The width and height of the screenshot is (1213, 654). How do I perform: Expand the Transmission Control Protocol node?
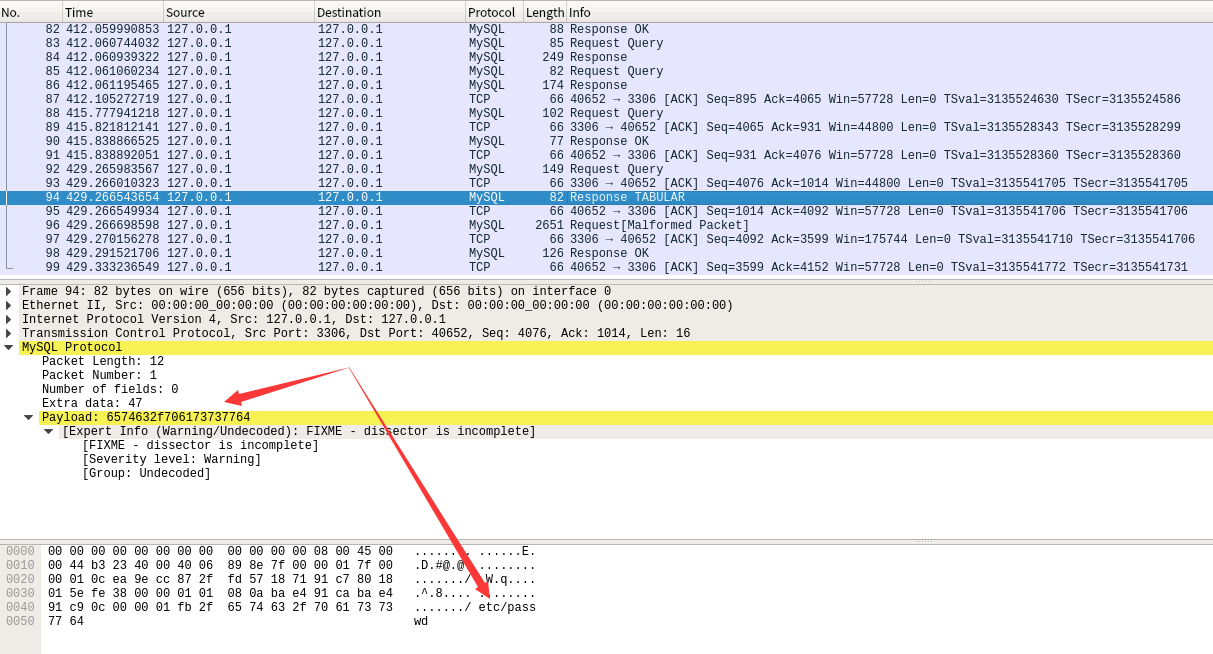click(x=8, y=334)
